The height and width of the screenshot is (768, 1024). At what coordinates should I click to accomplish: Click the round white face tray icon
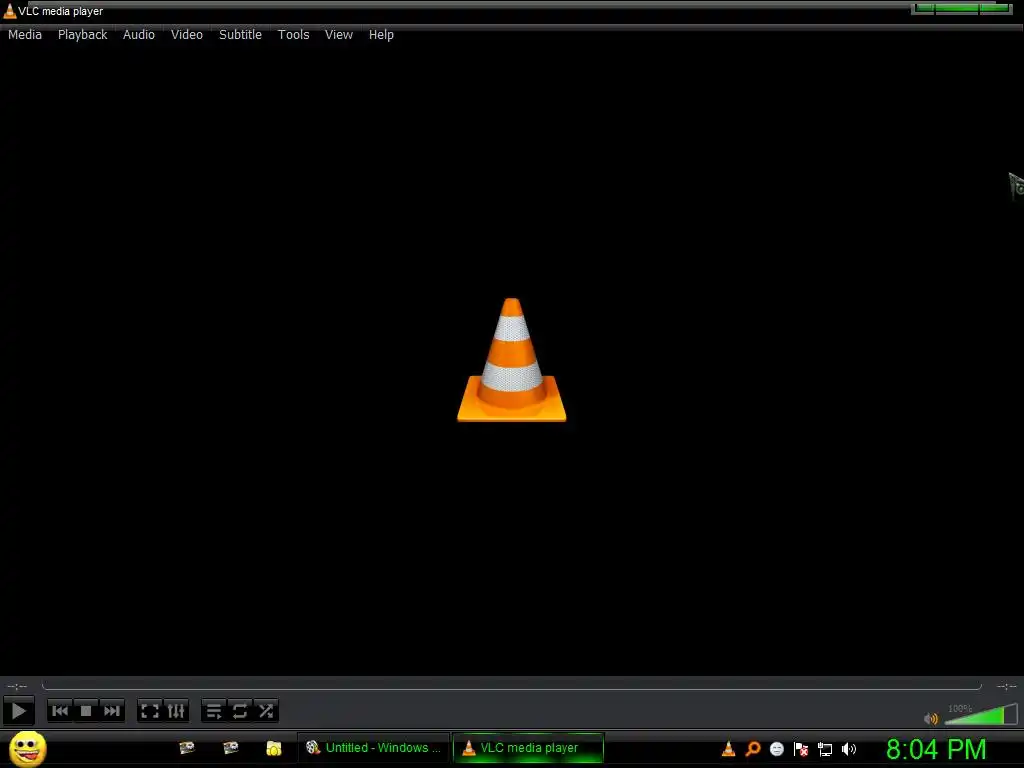[776, 749]
